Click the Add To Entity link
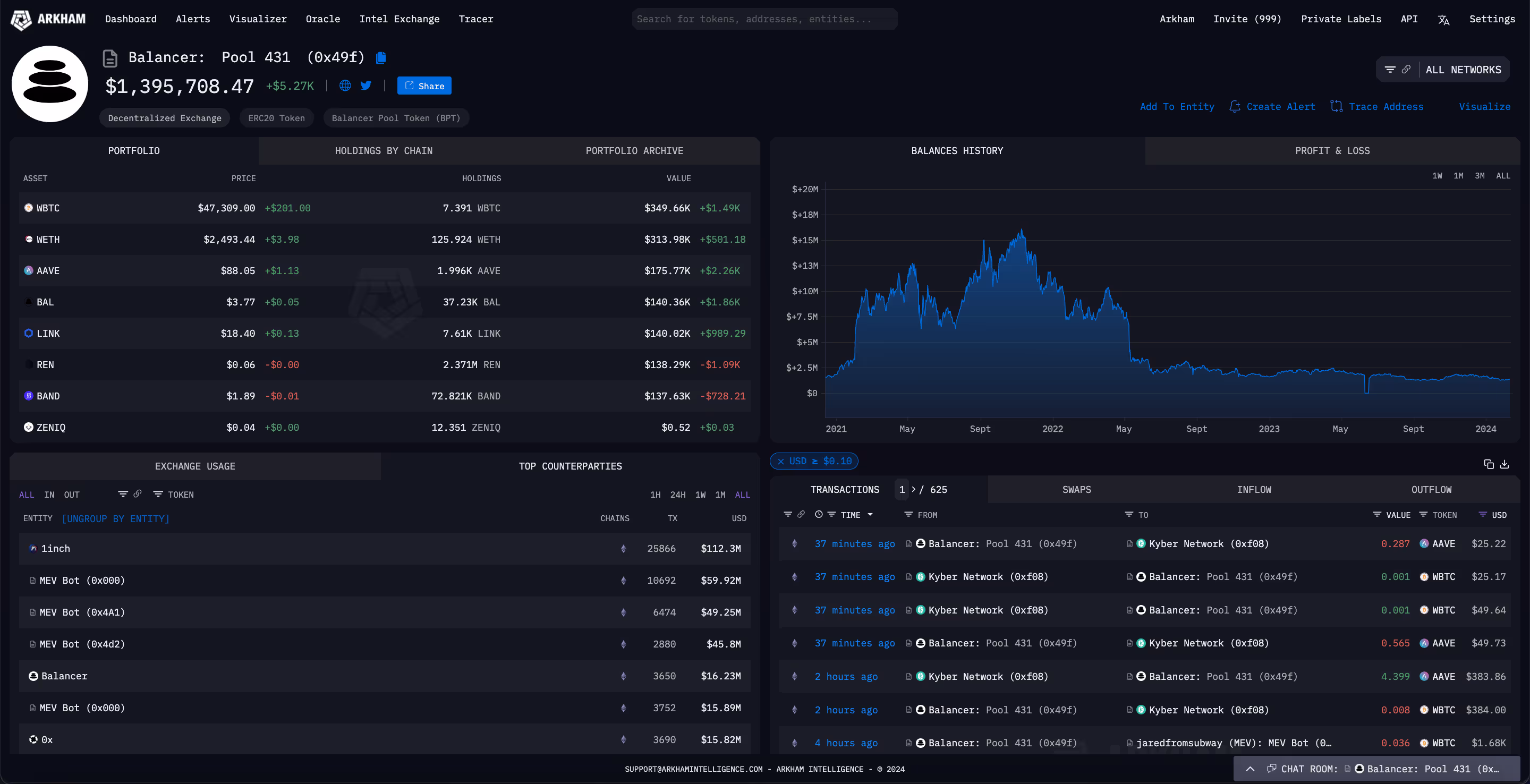 coord(1177,106)
